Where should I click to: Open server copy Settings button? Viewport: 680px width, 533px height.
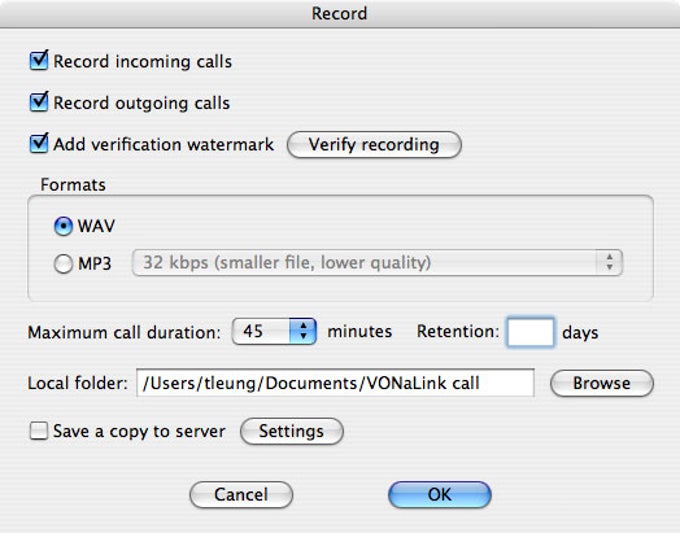click(x=291, y=432)
